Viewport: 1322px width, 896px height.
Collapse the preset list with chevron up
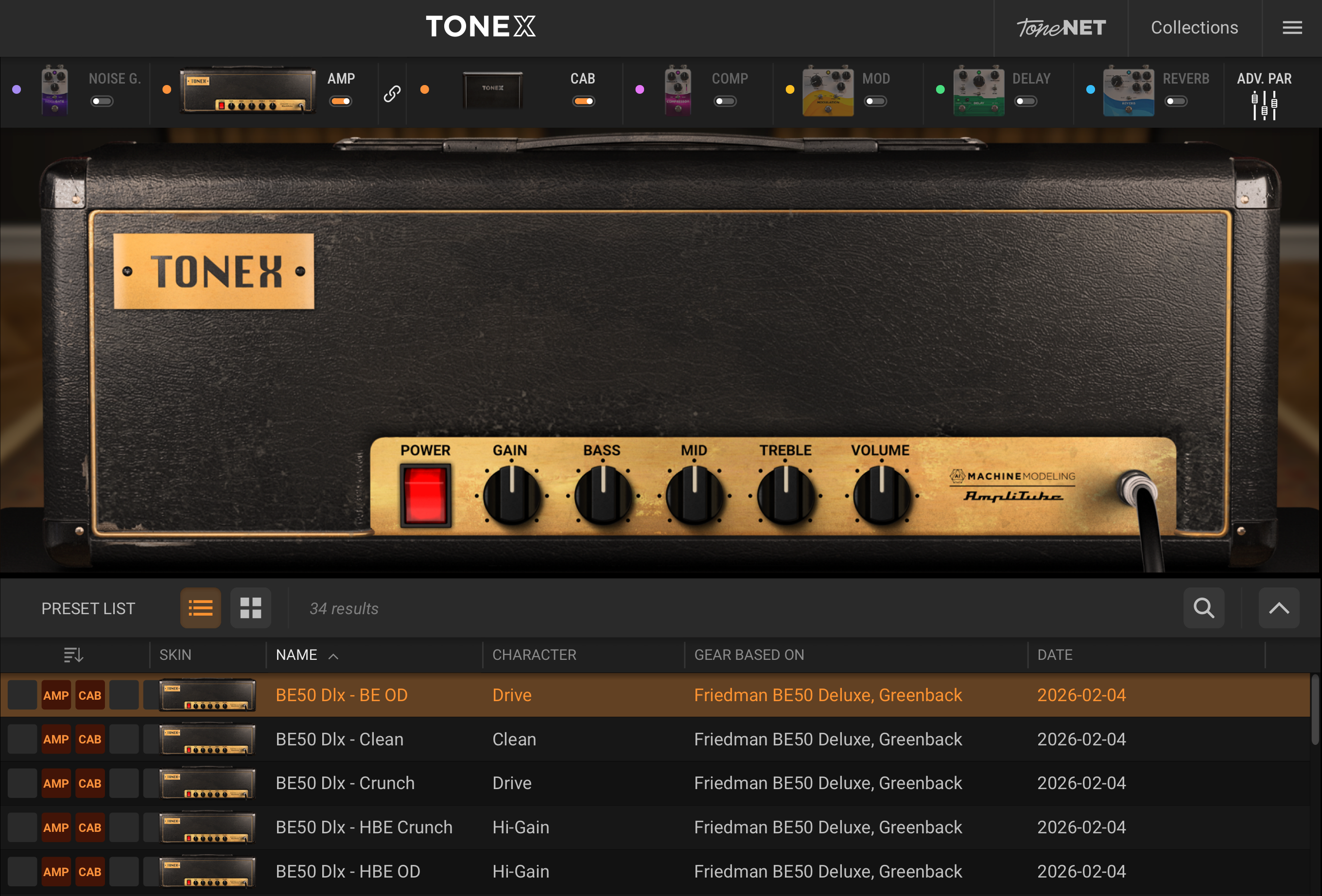click(1279, 608)
